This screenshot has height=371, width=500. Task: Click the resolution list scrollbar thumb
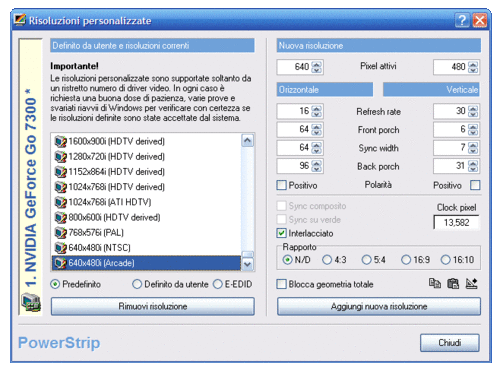click(x=247, y=254)
